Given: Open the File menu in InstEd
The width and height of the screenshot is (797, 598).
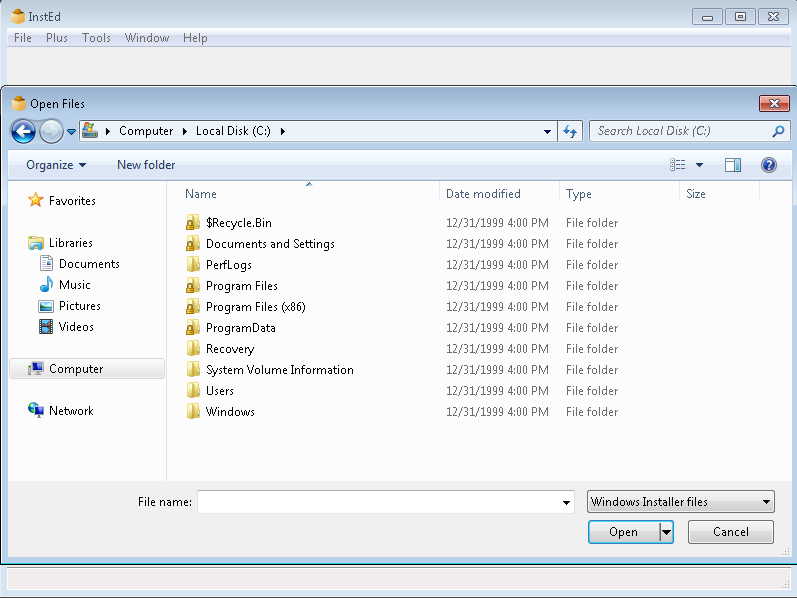Looking at the screenshot, I should point(22,38).
